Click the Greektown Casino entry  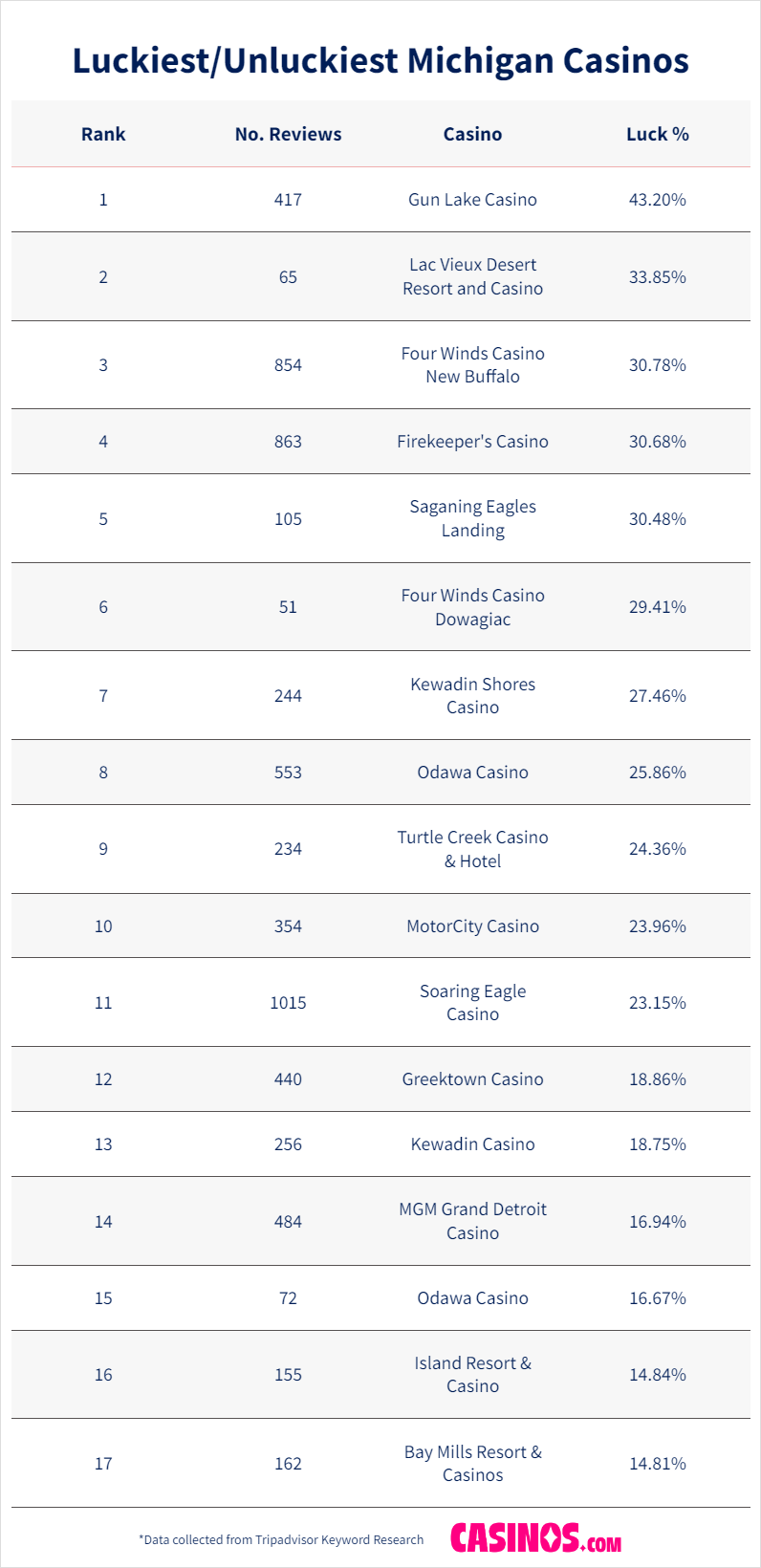(472, 1079)
